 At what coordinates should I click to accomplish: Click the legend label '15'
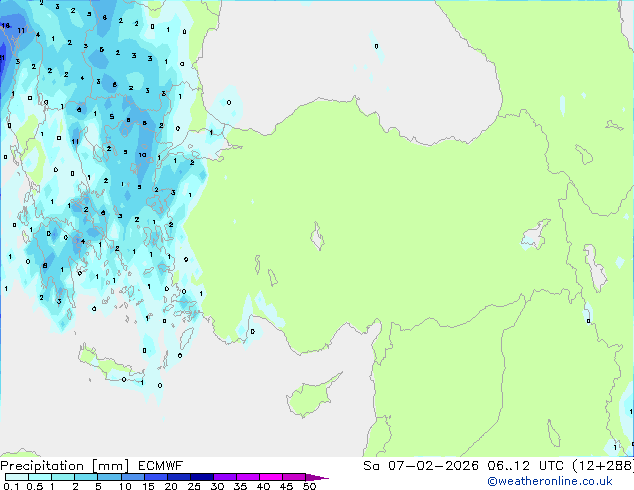coord(148,486)
